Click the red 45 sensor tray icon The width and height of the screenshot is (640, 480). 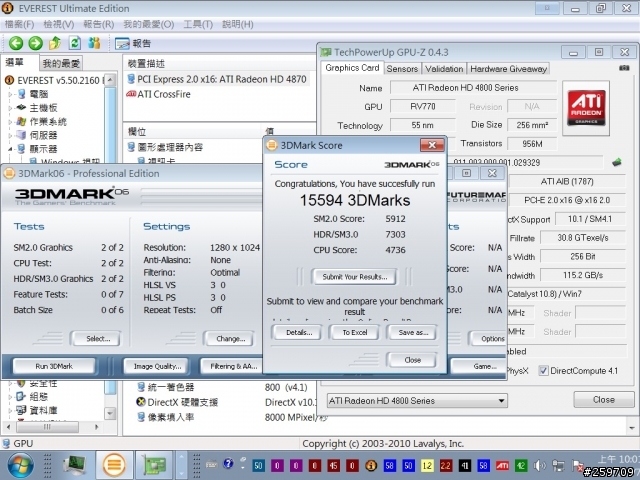[333, 465]
